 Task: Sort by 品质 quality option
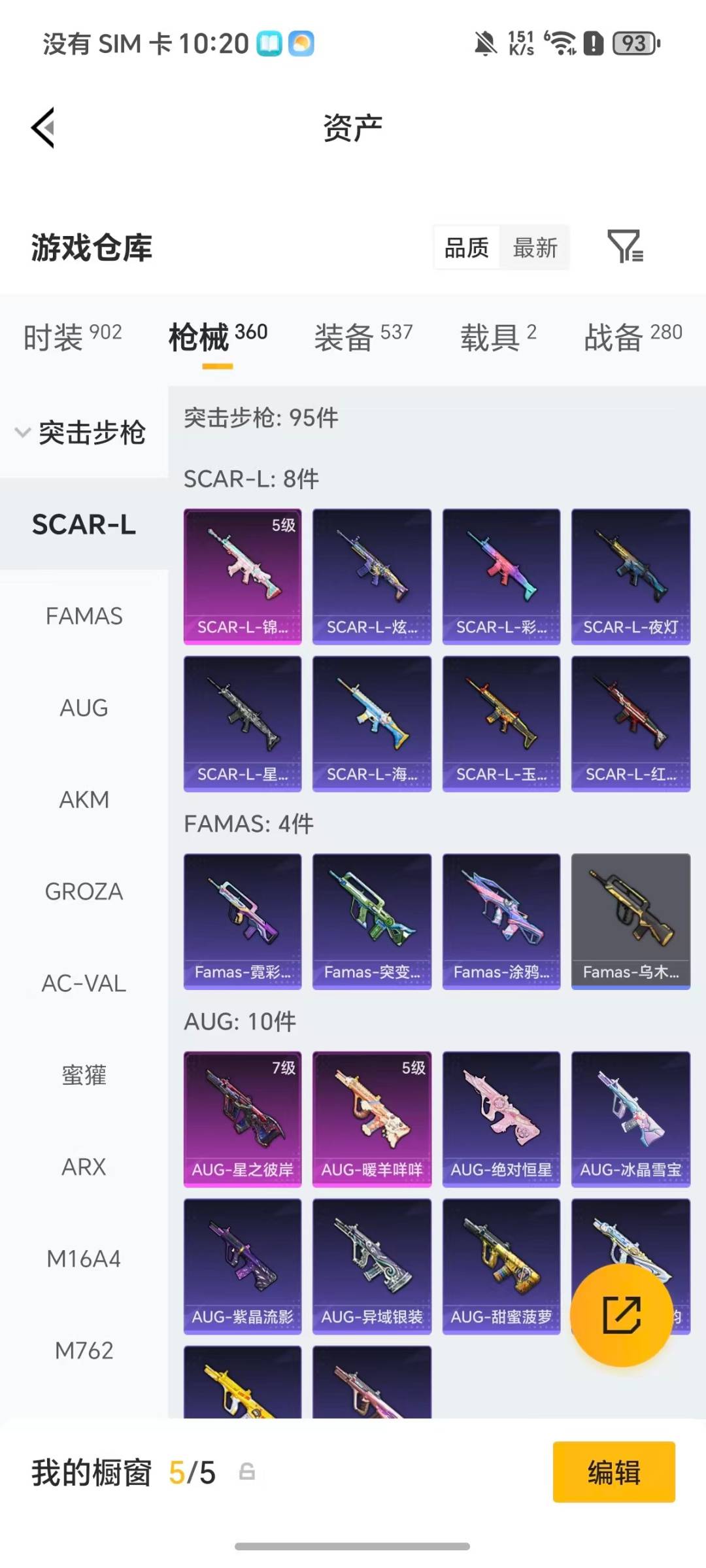[467, 248]
